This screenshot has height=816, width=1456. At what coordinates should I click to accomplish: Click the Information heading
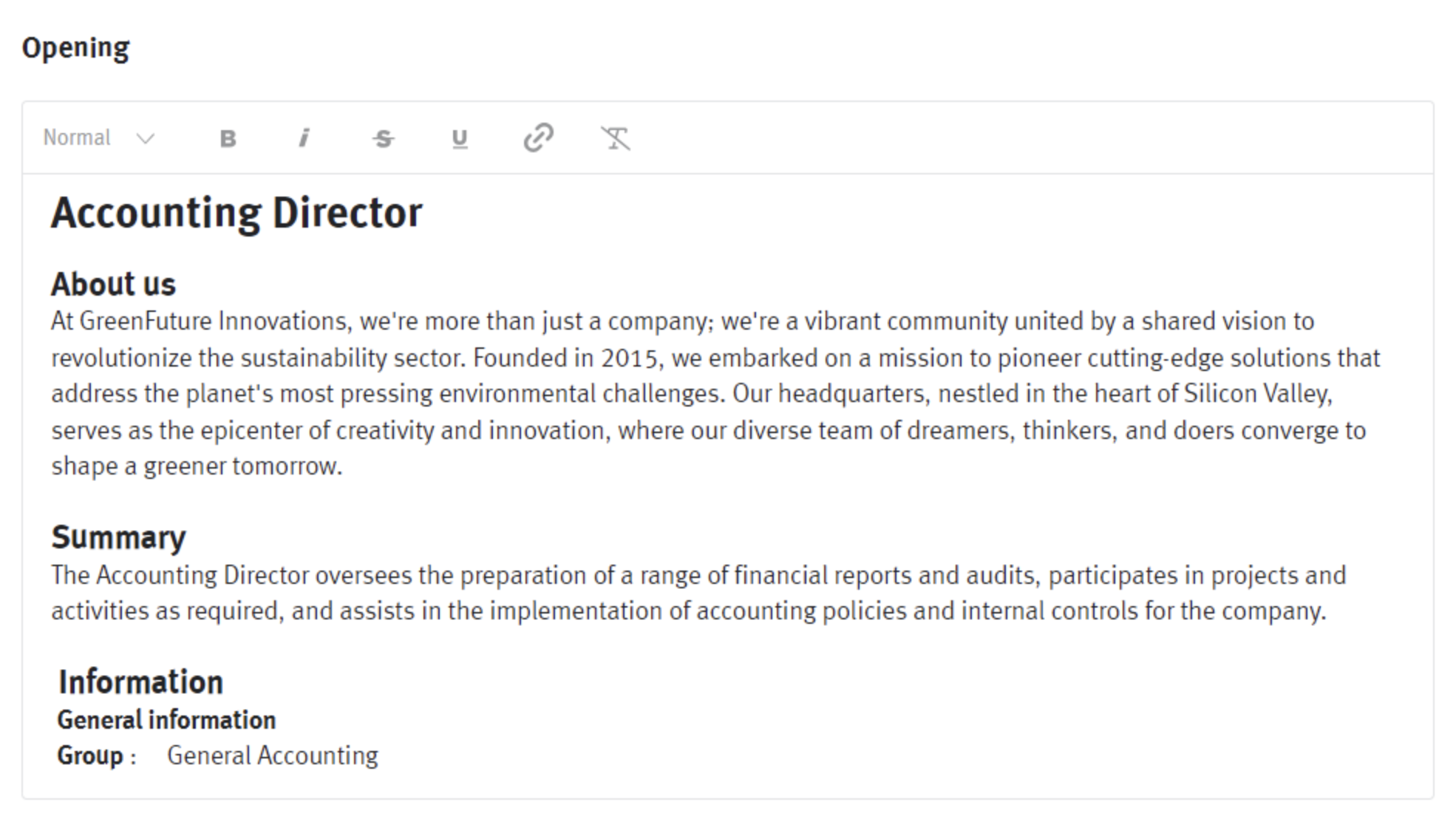(x=140, y=682)
